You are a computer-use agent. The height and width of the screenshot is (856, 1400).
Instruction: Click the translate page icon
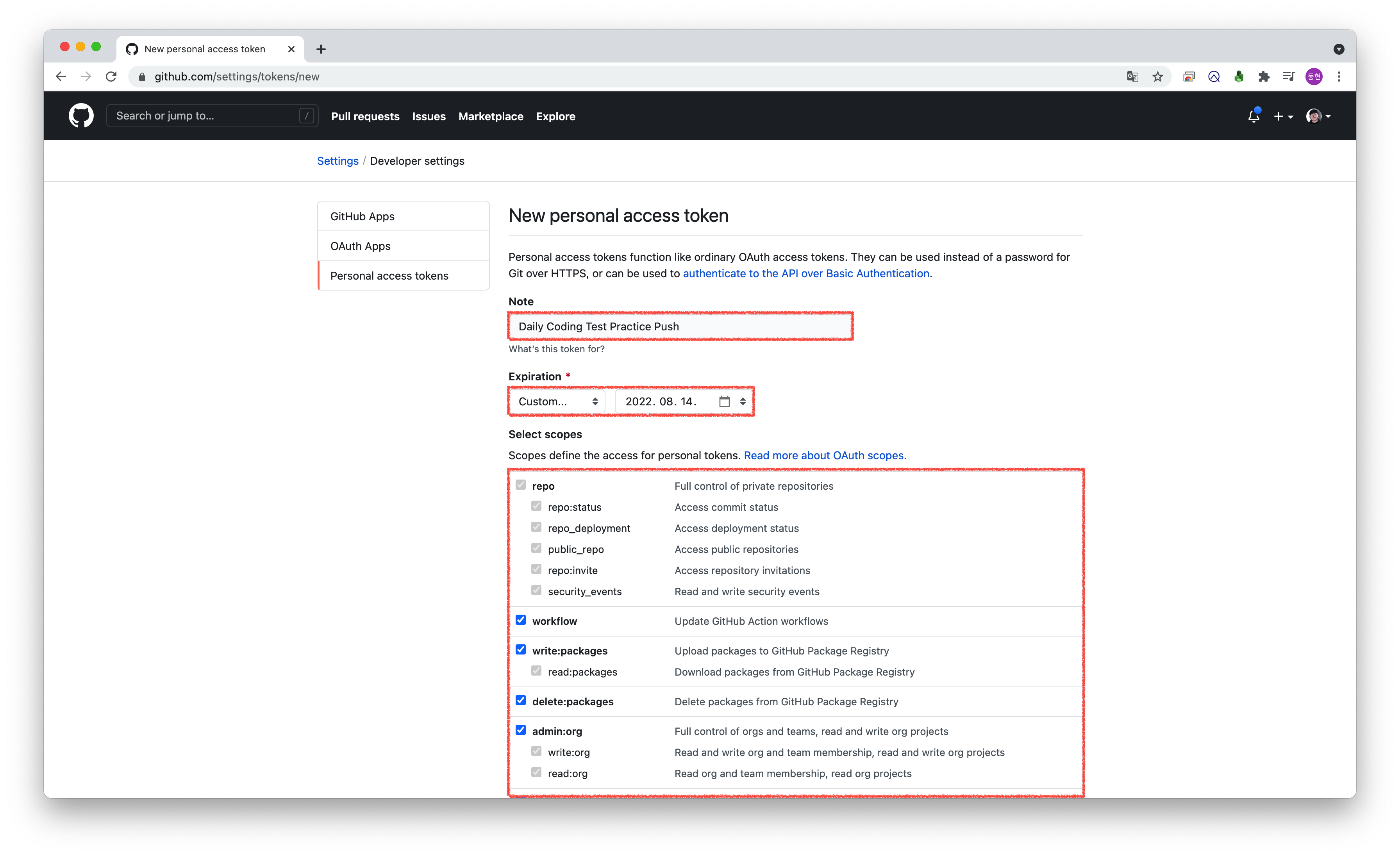1132,77
